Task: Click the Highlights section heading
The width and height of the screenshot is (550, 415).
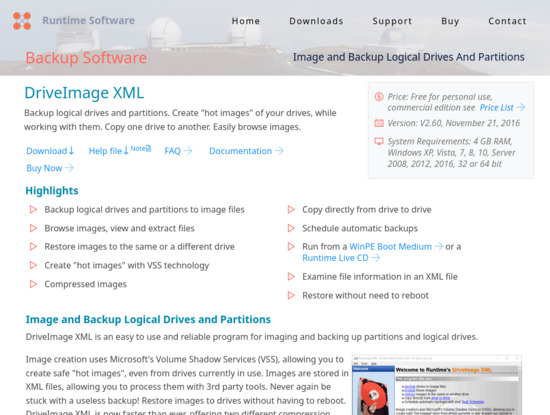Action: click(x=52, y=190)
